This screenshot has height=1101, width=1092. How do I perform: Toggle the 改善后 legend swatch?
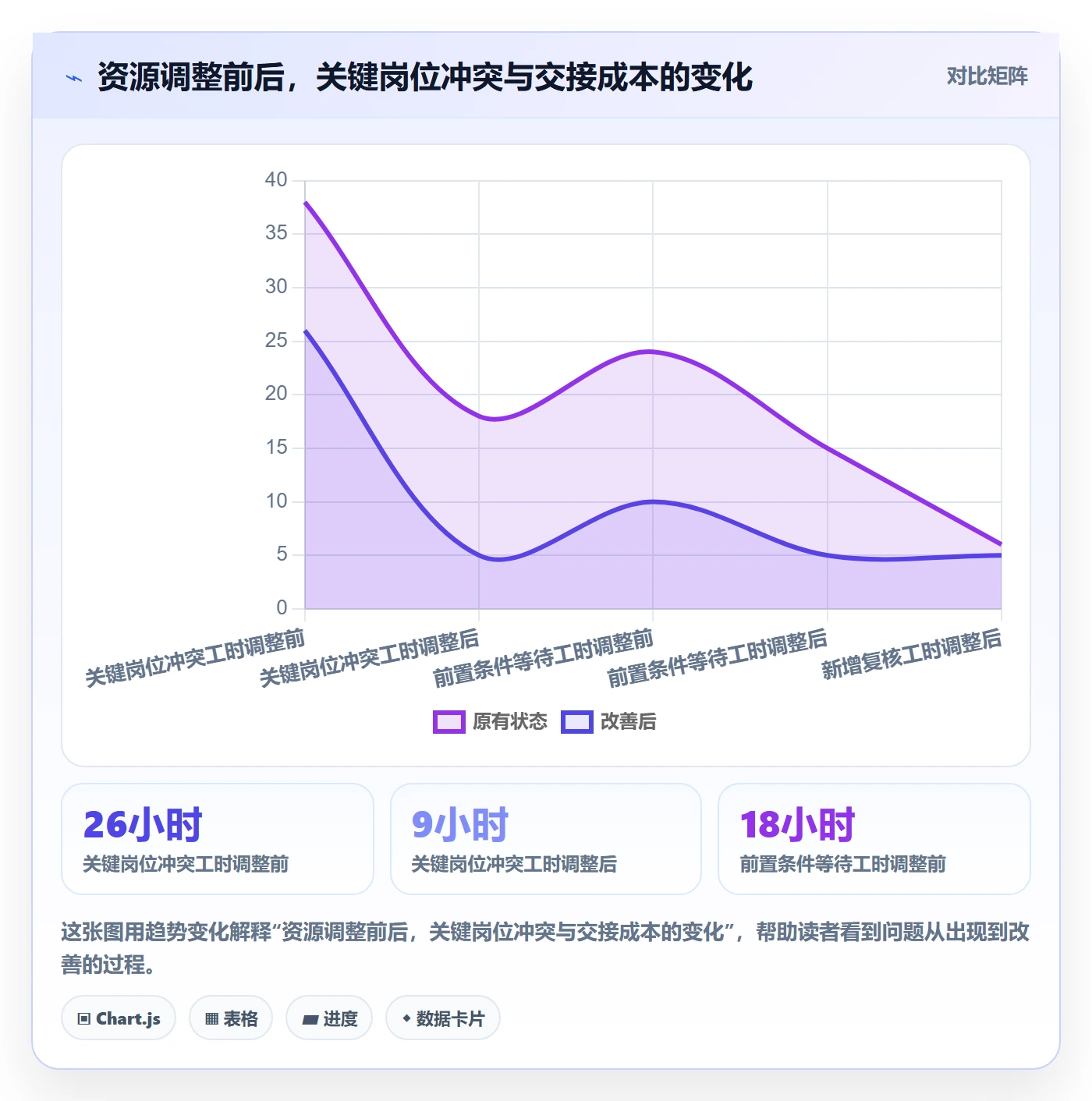tap(577, 722)
